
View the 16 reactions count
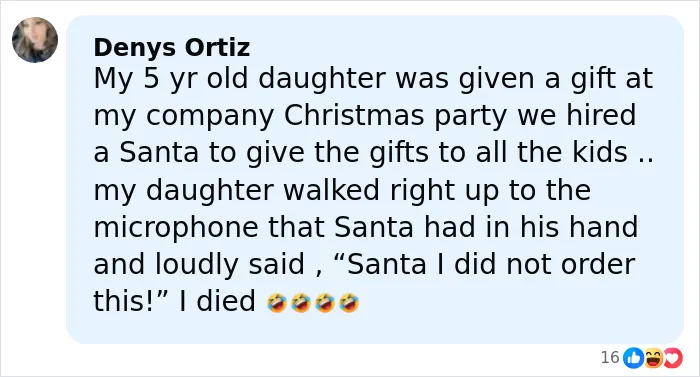pos(610,357)
